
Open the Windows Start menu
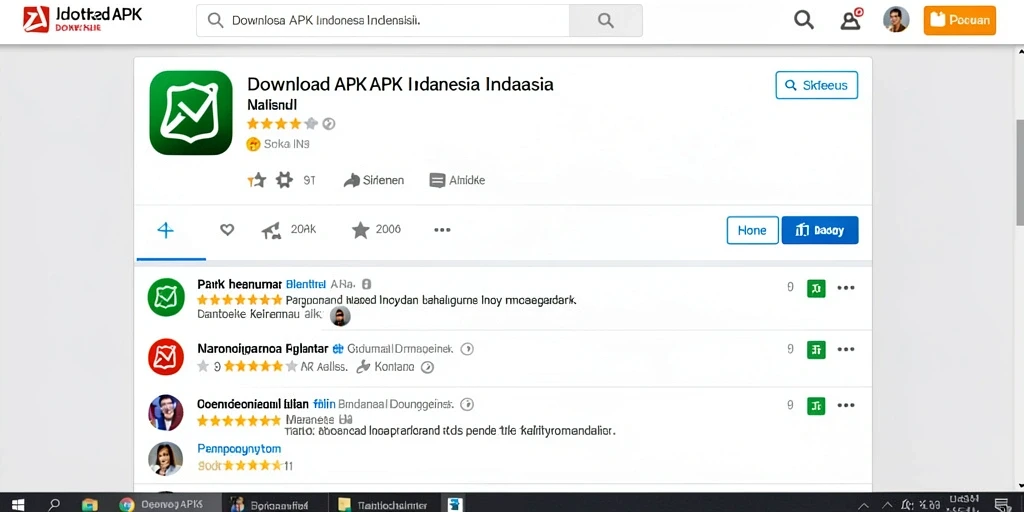pos(18,504)
